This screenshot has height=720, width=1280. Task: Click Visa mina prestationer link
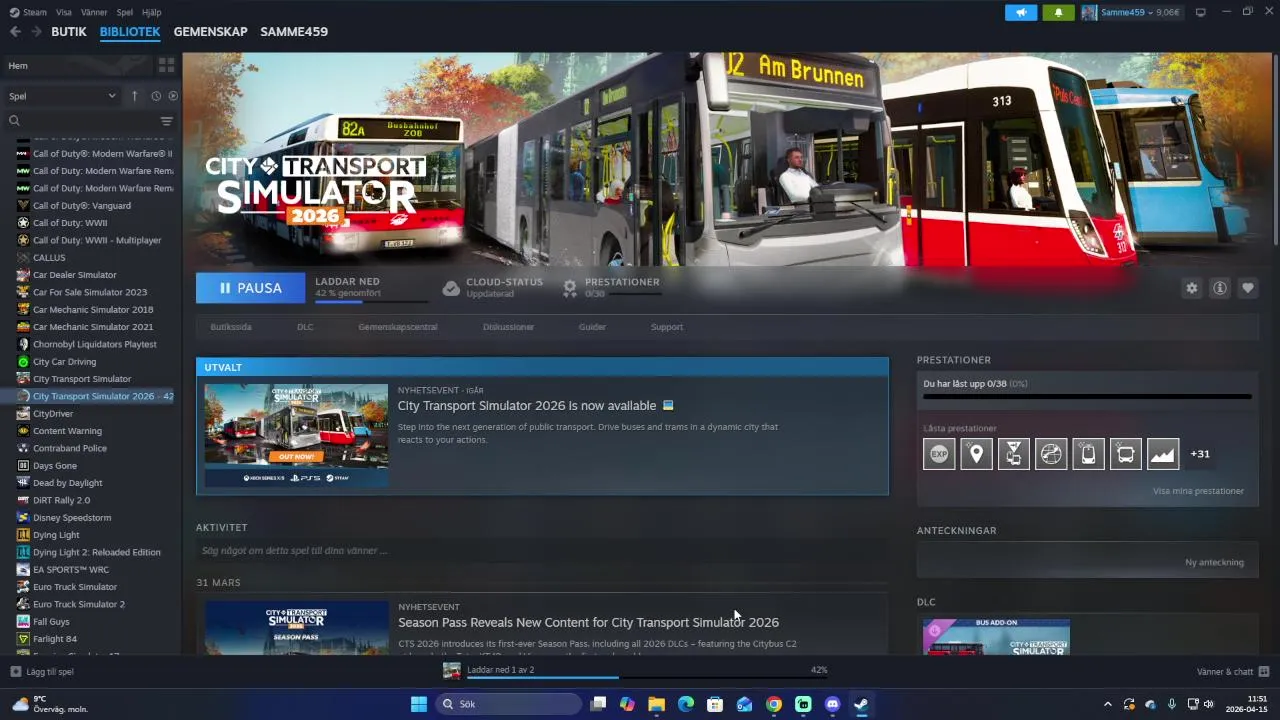click(1198, 491)
